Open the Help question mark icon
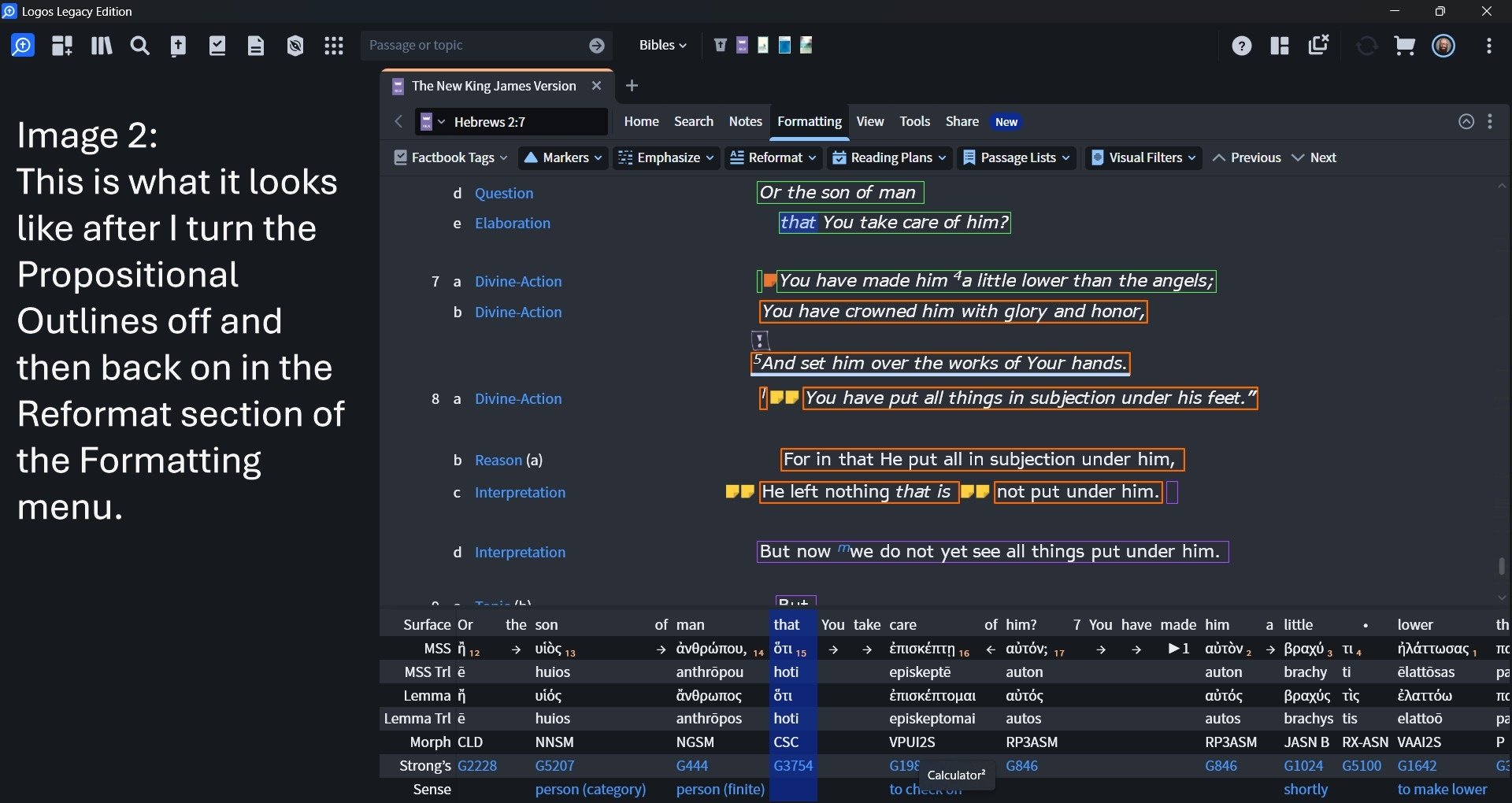 click(1241, 46)
